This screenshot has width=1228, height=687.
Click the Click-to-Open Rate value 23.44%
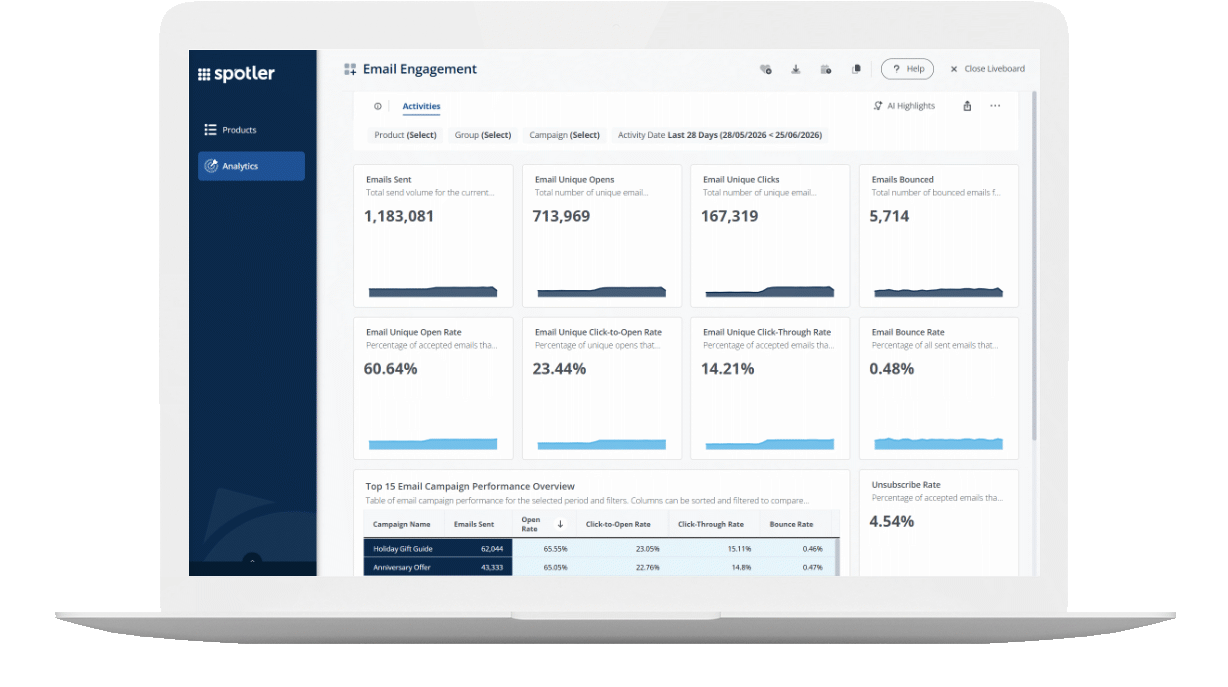click(560, 369)
